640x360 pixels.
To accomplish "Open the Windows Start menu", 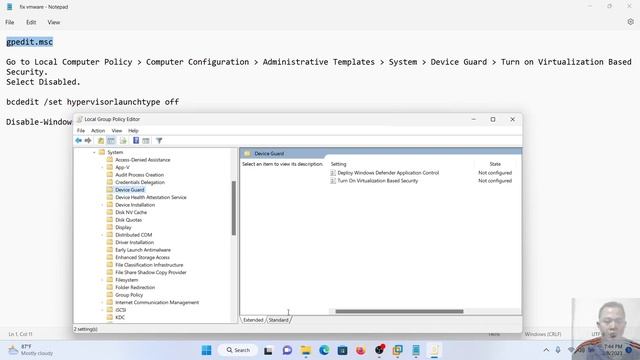I will (x=207, y=350).
